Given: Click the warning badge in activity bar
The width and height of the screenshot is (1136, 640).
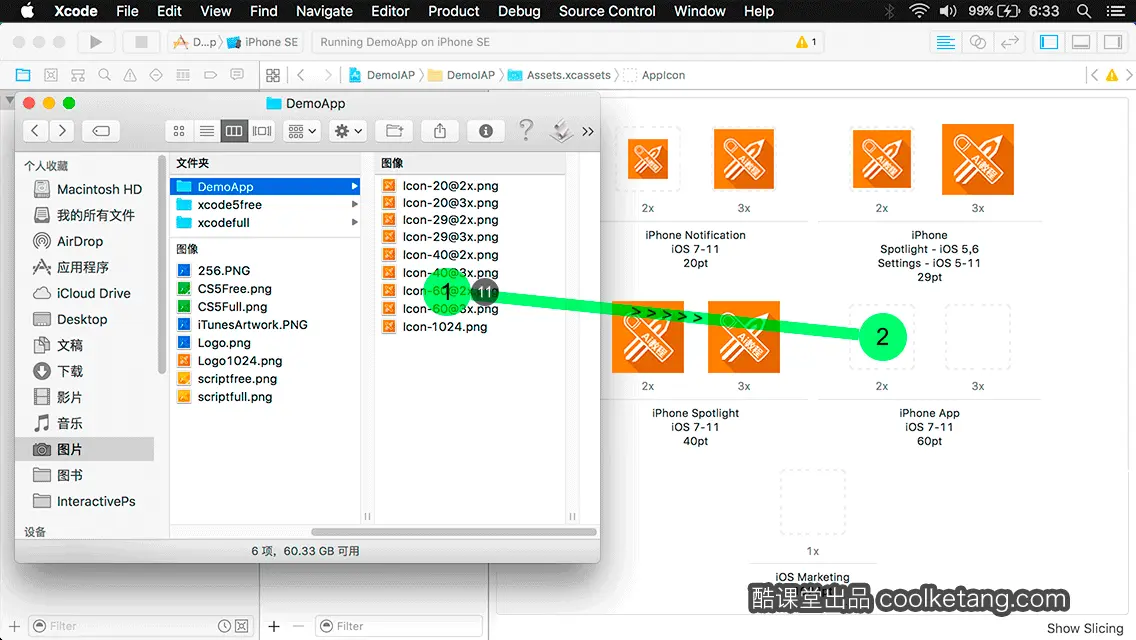Looking at the screenshot, I should (806, 42).
